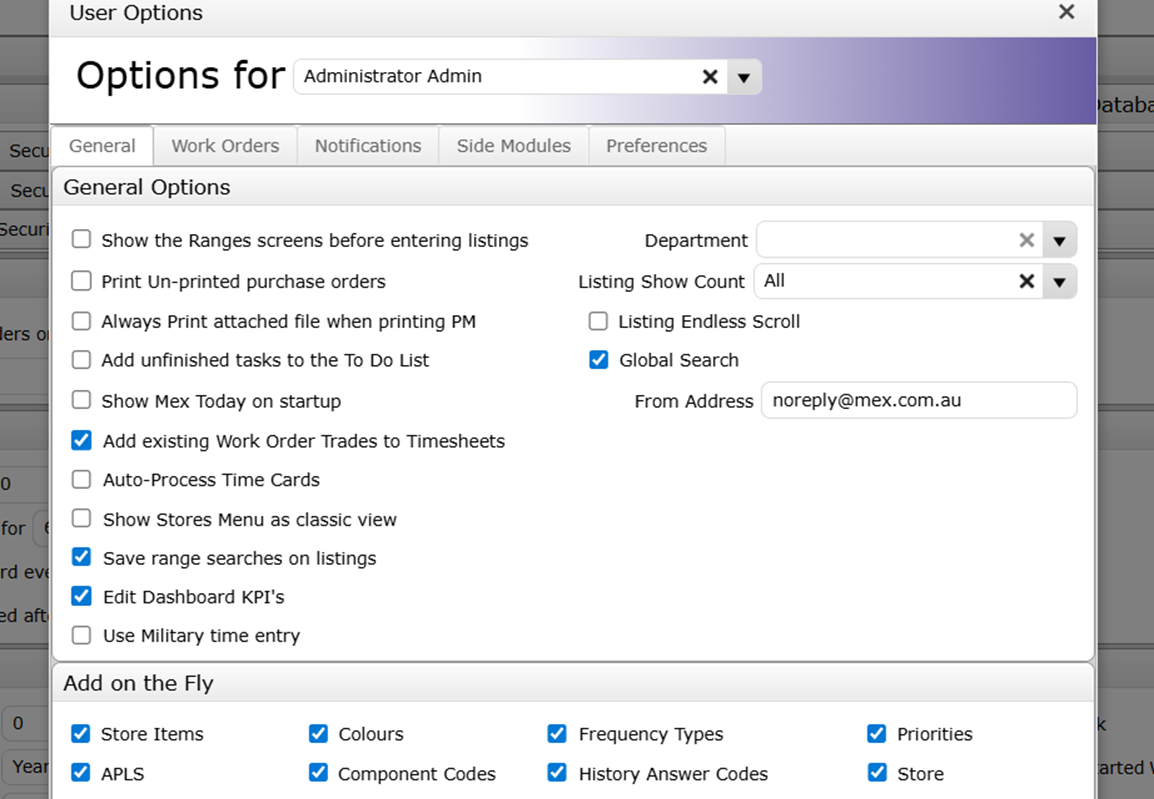The height and width of the screenshot is (799, 1154).
Task: Uncheck Edit Dashboard KPI's
Action: [82, 597]
